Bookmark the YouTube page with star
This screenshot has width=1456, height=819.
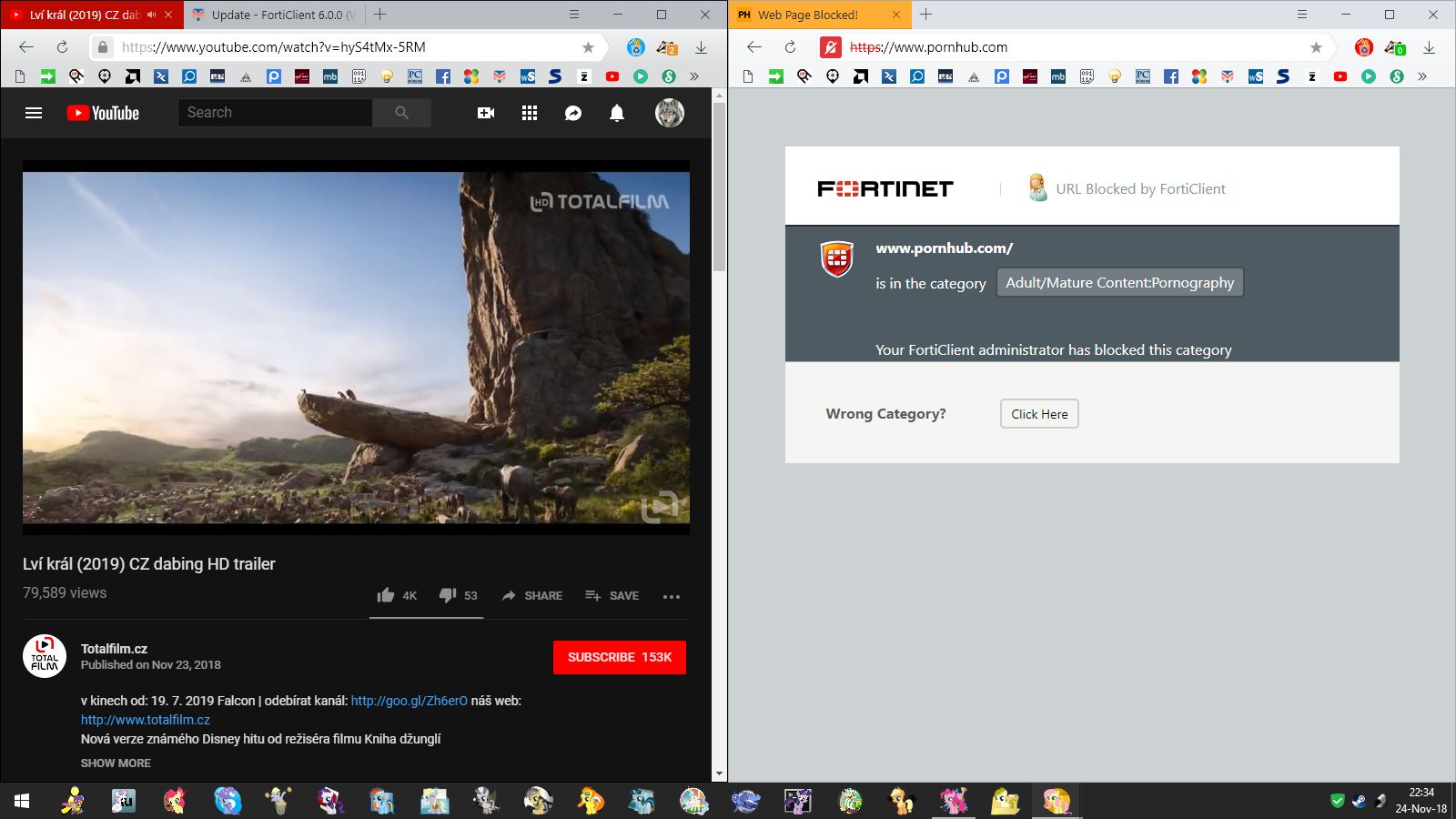588,47
